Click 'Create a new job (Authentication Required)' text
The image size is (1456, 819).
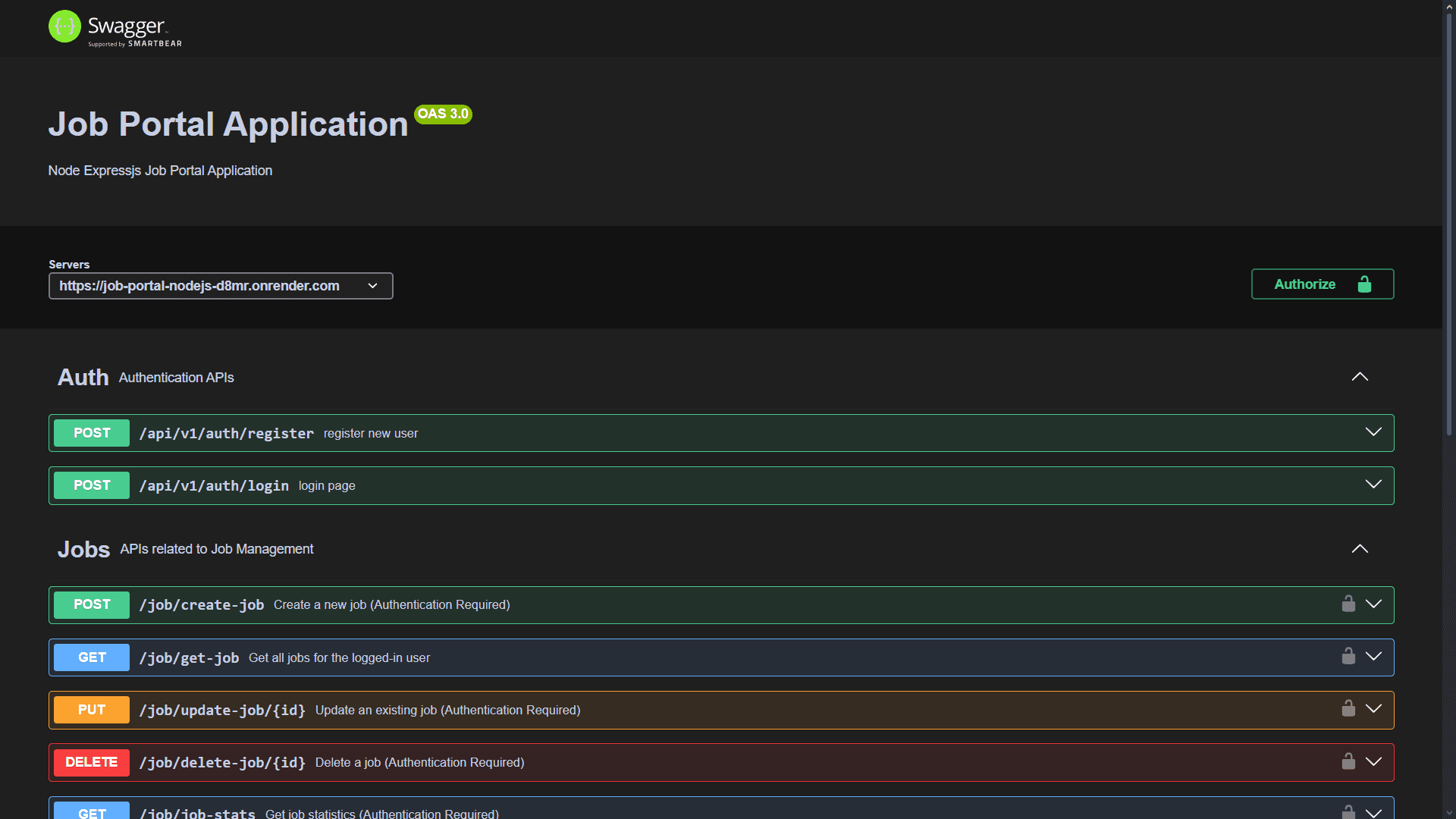pyautogui.click(x=392, y=605)
